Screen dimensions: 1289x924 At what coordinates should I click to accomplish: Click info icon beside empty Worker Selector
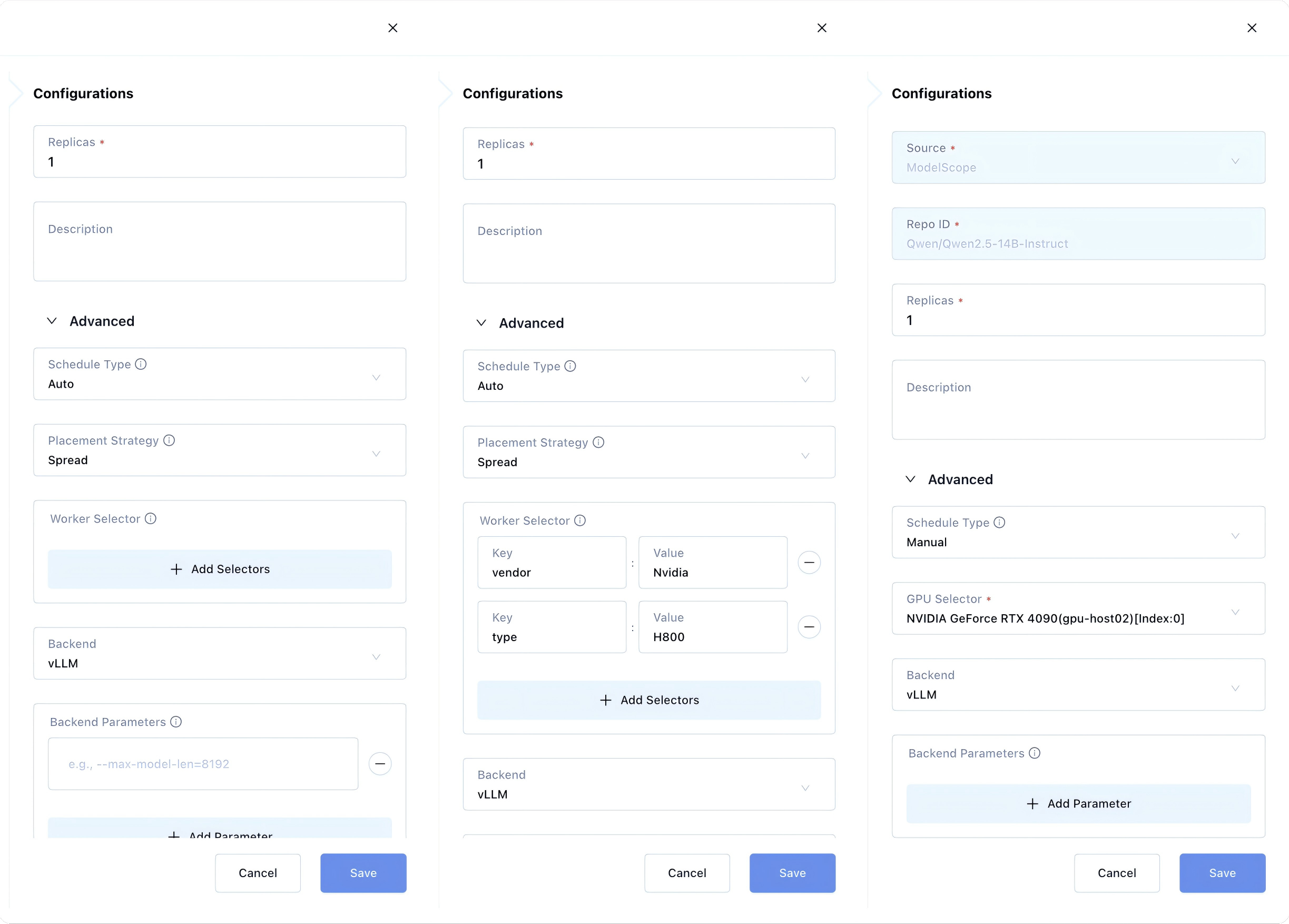click(x=150, y=518)
